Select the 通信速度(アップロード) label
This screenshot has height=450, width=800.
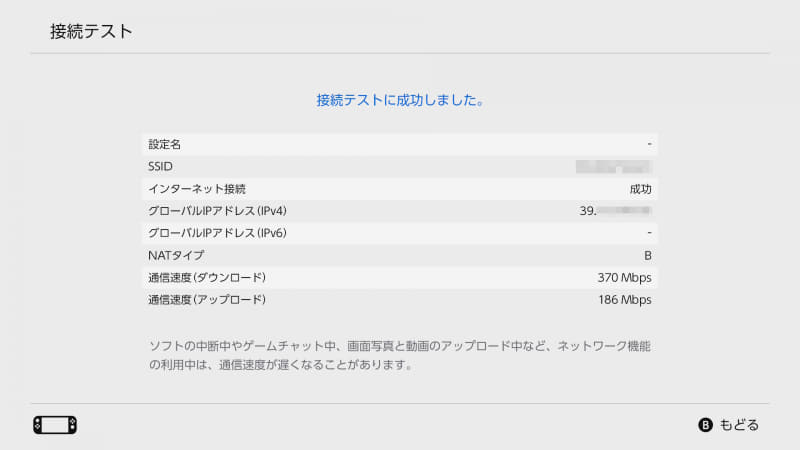[x=207, y=299]
